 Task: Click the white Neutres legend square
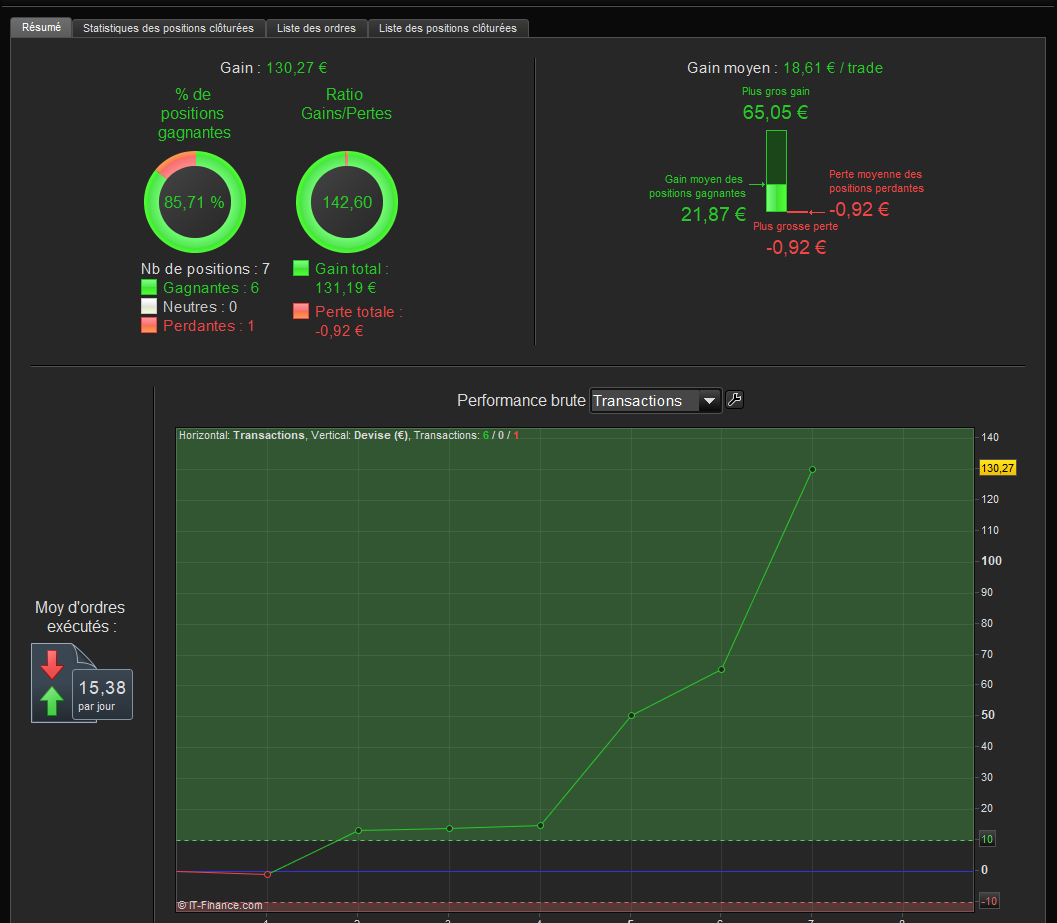point(149,307)
